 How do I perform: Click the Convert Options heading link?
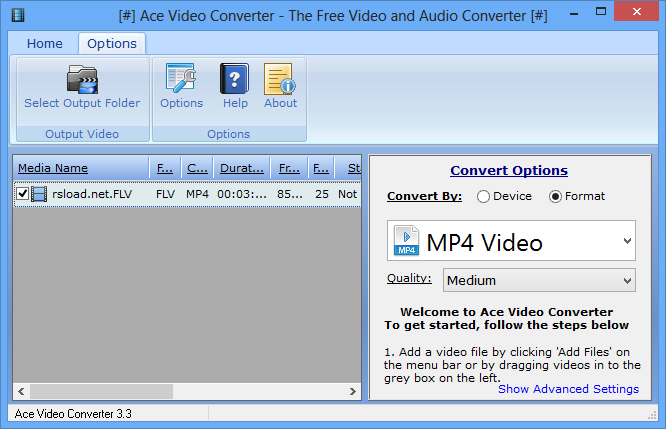pos(509,170)
